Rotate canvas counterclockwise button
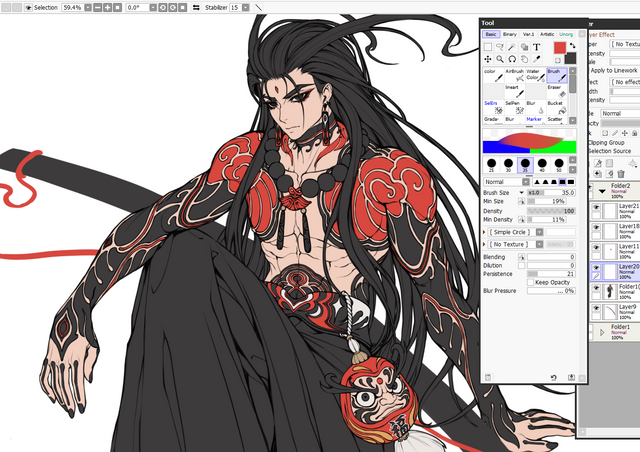The height and width of the screenshot is (452, 640). tap(162, 7)
